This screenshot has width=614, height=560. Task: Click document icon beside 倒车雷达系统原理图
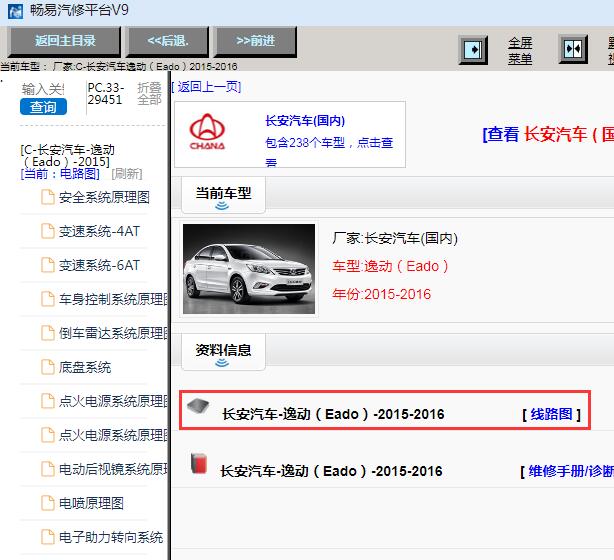[x=48, y=333]
